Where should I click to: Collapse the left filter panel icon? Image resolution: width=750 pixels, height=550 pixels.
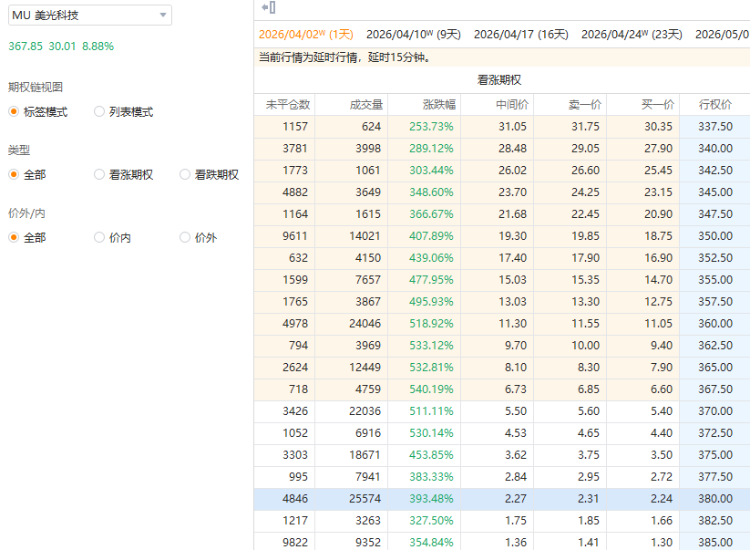(x=268, y=8)
